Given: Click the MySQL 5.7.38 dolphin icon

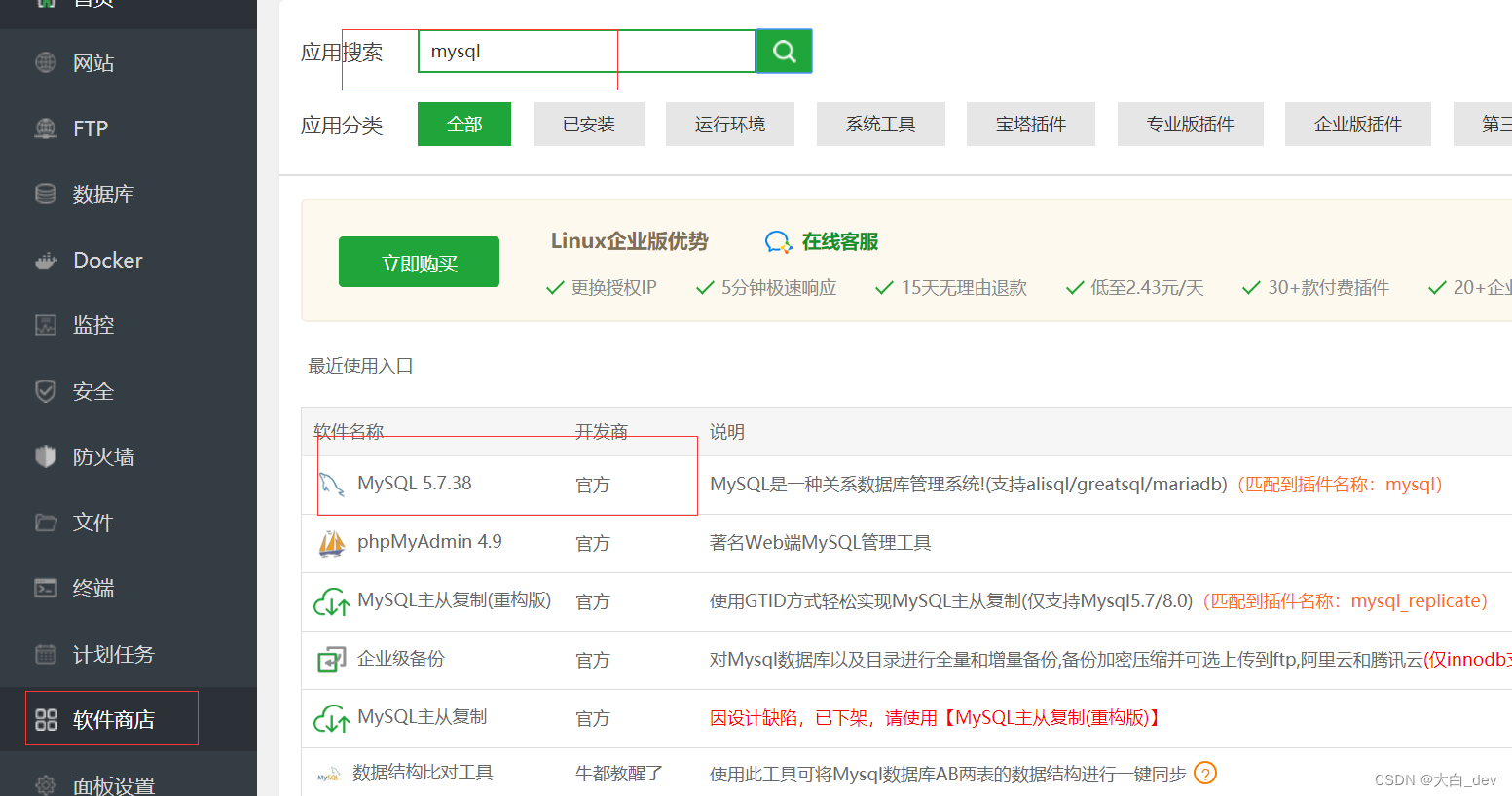Looking at the screenshot, I should pyautogui.click(x=332, y=484).
